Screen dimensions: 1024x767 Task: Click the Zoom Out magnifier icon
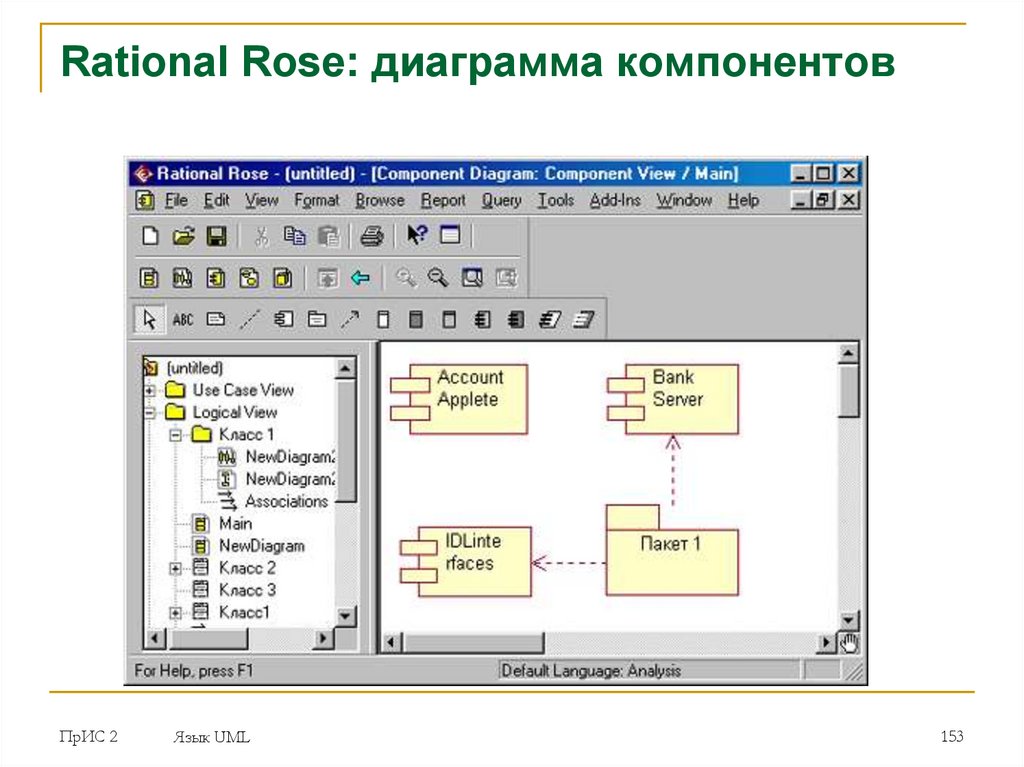[x=438, y=278]
